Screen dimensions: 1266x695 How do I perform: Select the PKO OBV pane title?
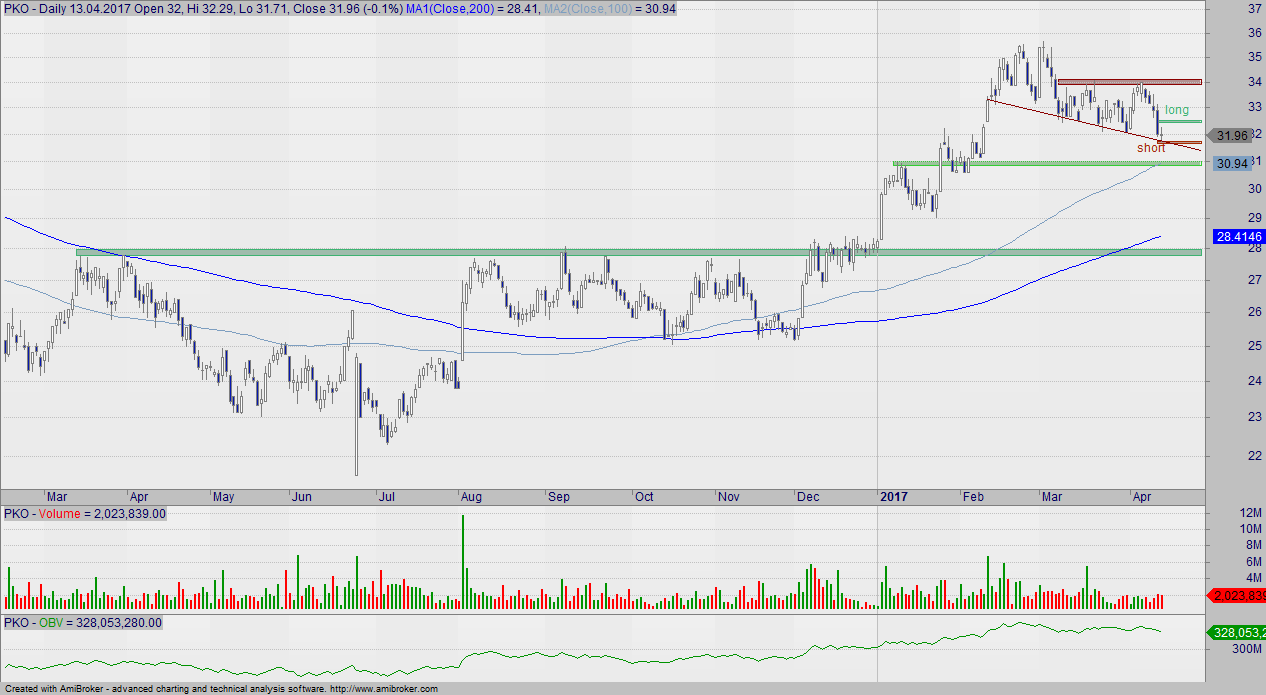point(82,623)
